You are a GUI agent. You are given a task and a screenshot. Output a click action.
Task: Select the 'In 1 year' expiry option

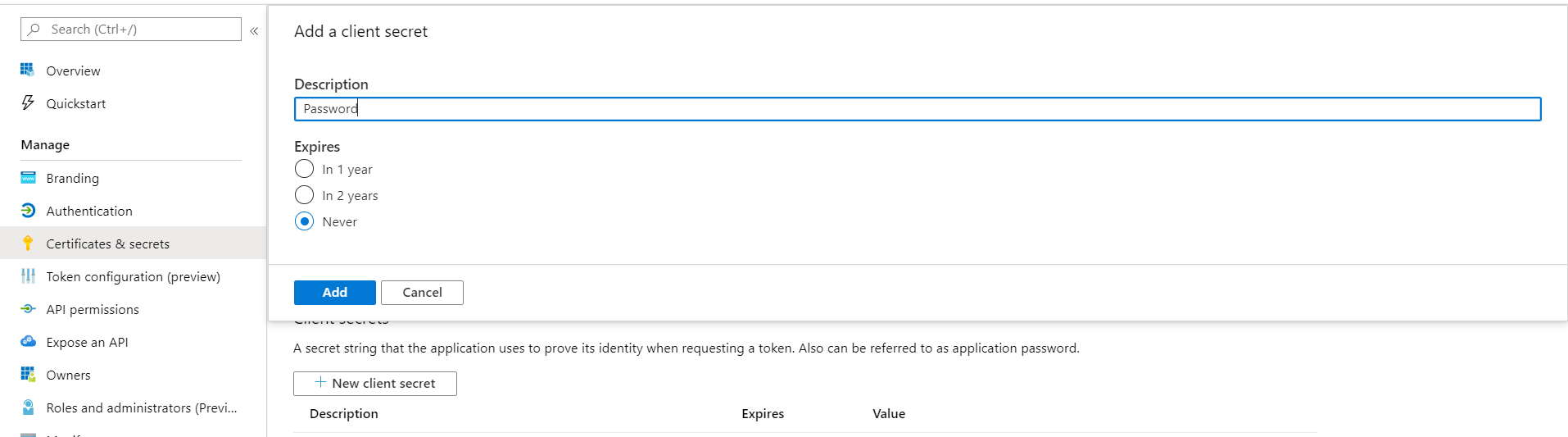(304, 169)
